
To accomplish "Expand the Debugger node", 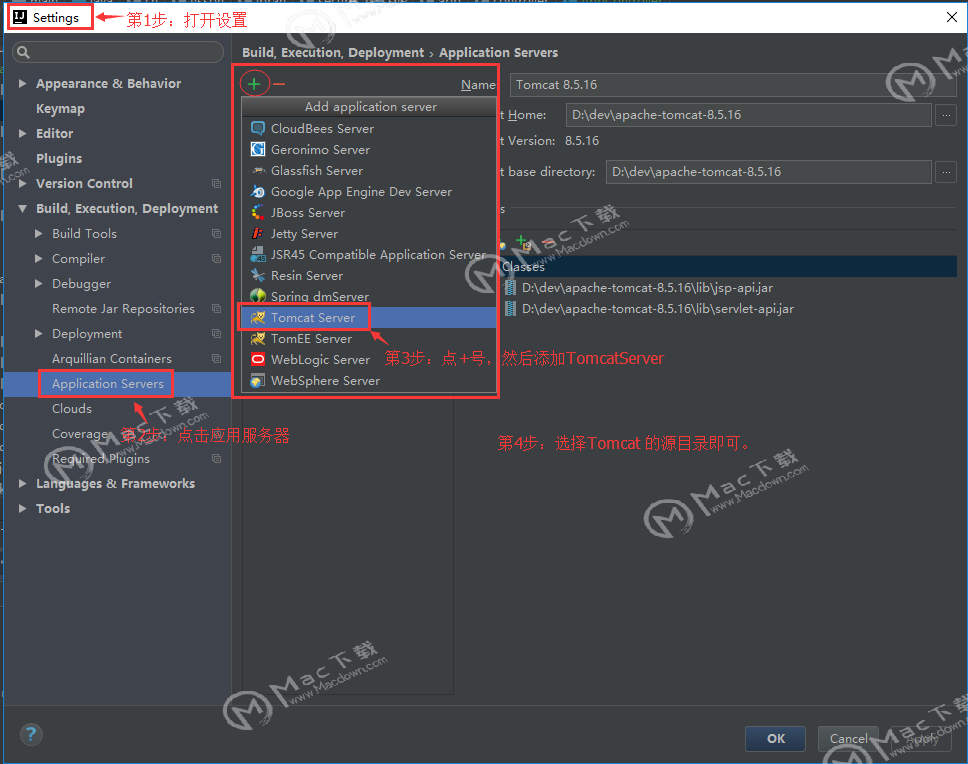I will pos(38,283).
